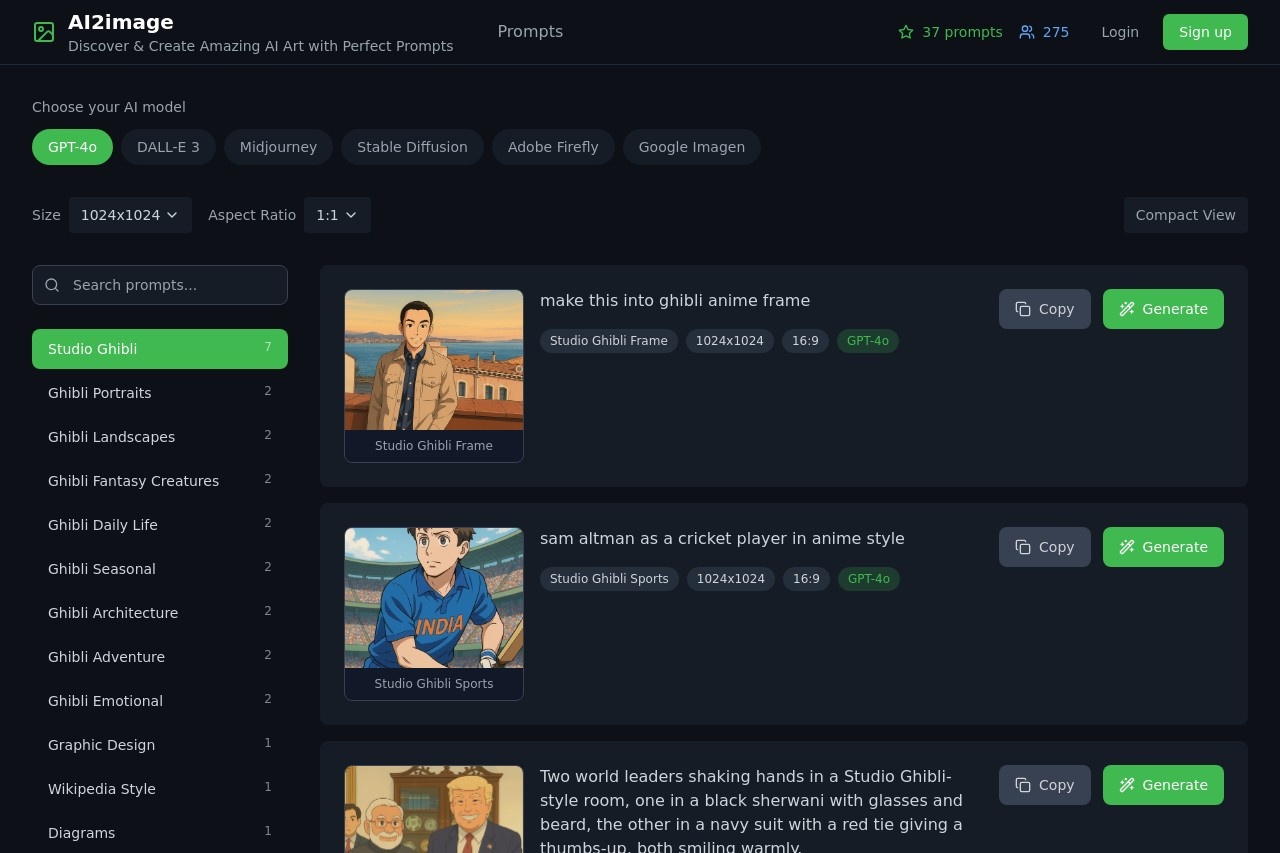Toggle Compact View
1280x853 pixels.
[x=1186, y=215]
